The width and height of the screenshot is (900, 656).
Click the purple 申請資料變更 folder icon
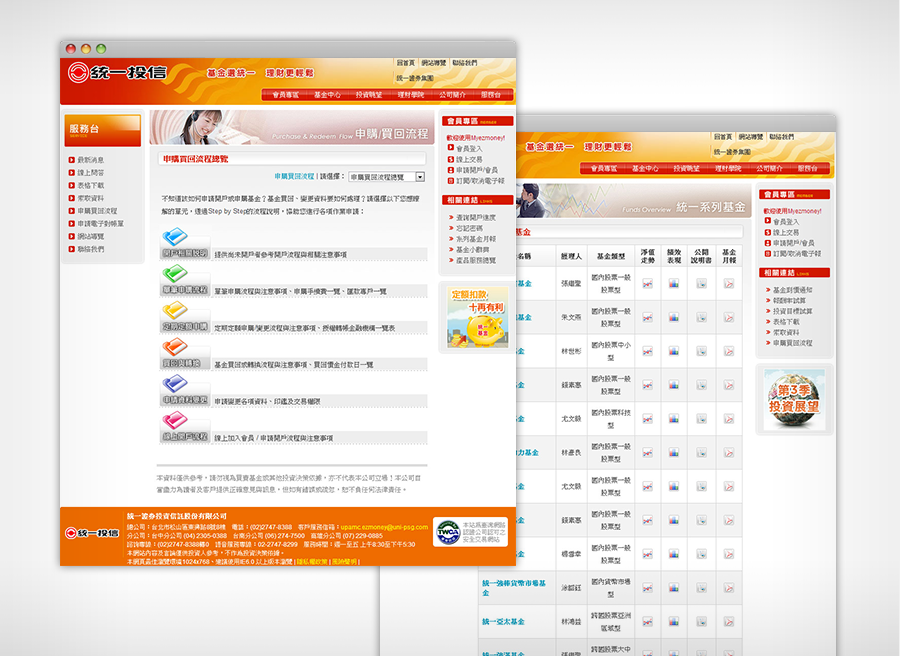click(175, 383)
